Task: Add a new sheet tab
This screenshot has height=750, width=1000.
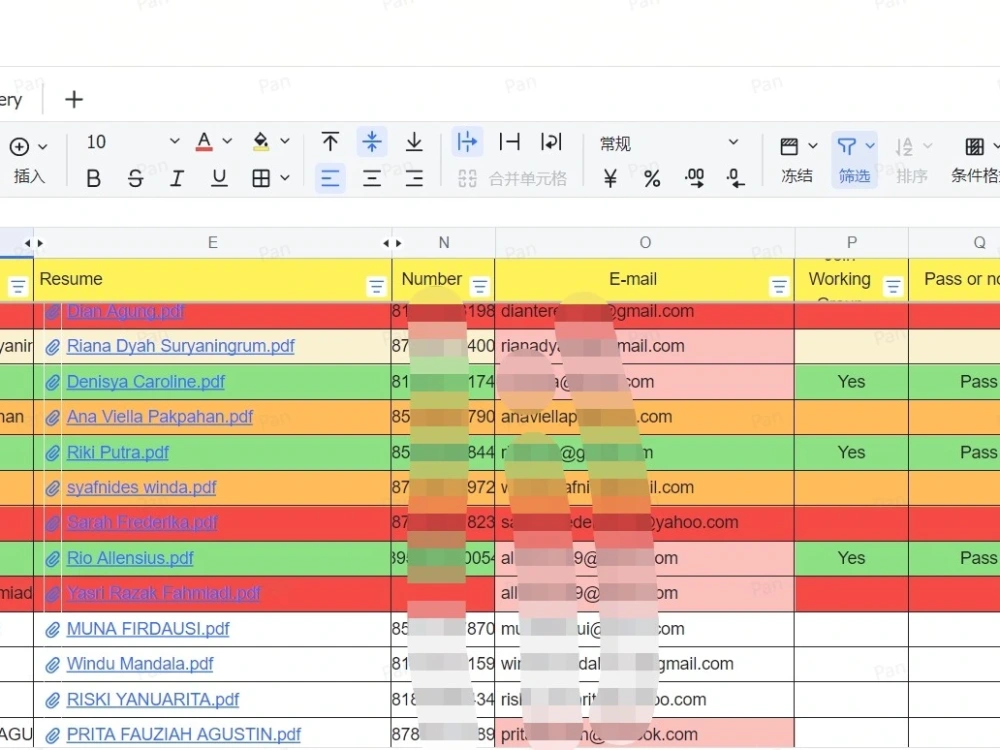Action: (x=74, y=99)
